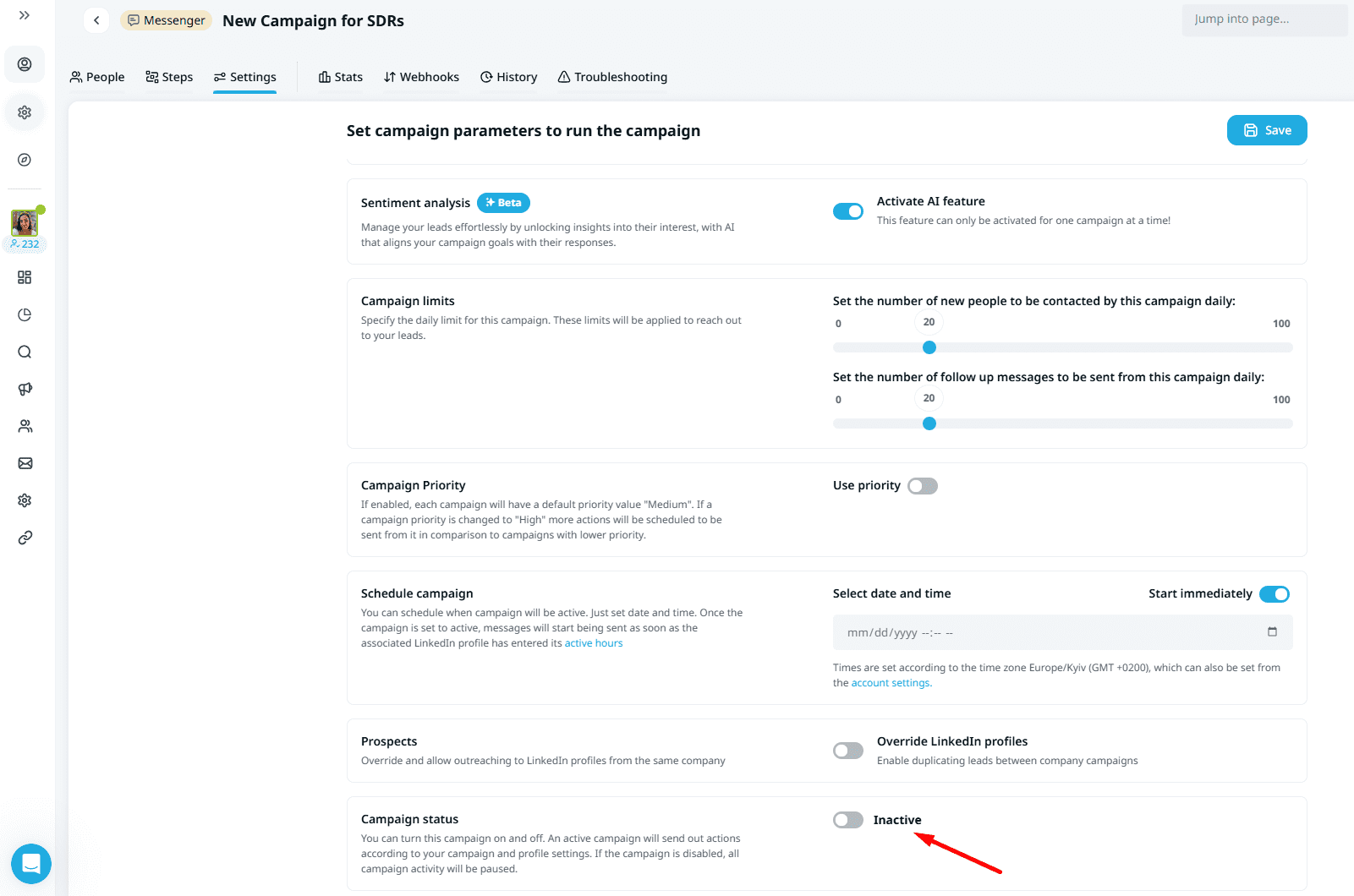
Task: Click the Save button
Action: [1266, 130]
